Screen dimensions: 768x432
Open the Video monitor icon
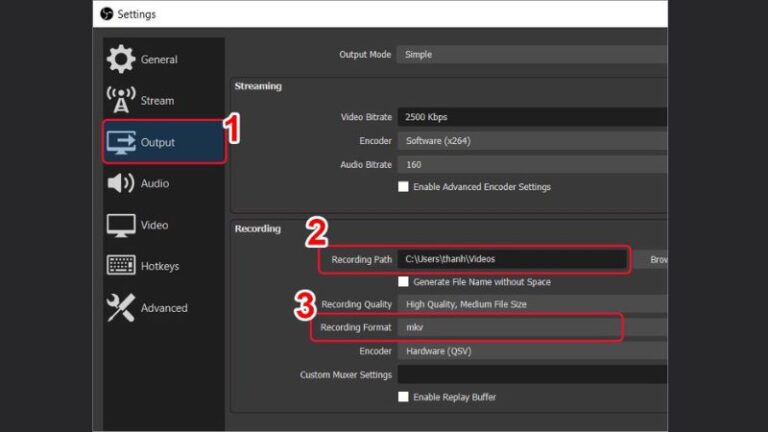(x=121, y=225)
